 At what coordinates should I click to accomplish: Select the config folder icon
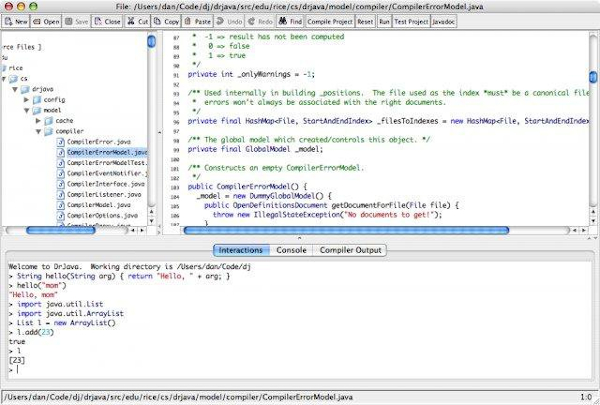tap(37, 100)
